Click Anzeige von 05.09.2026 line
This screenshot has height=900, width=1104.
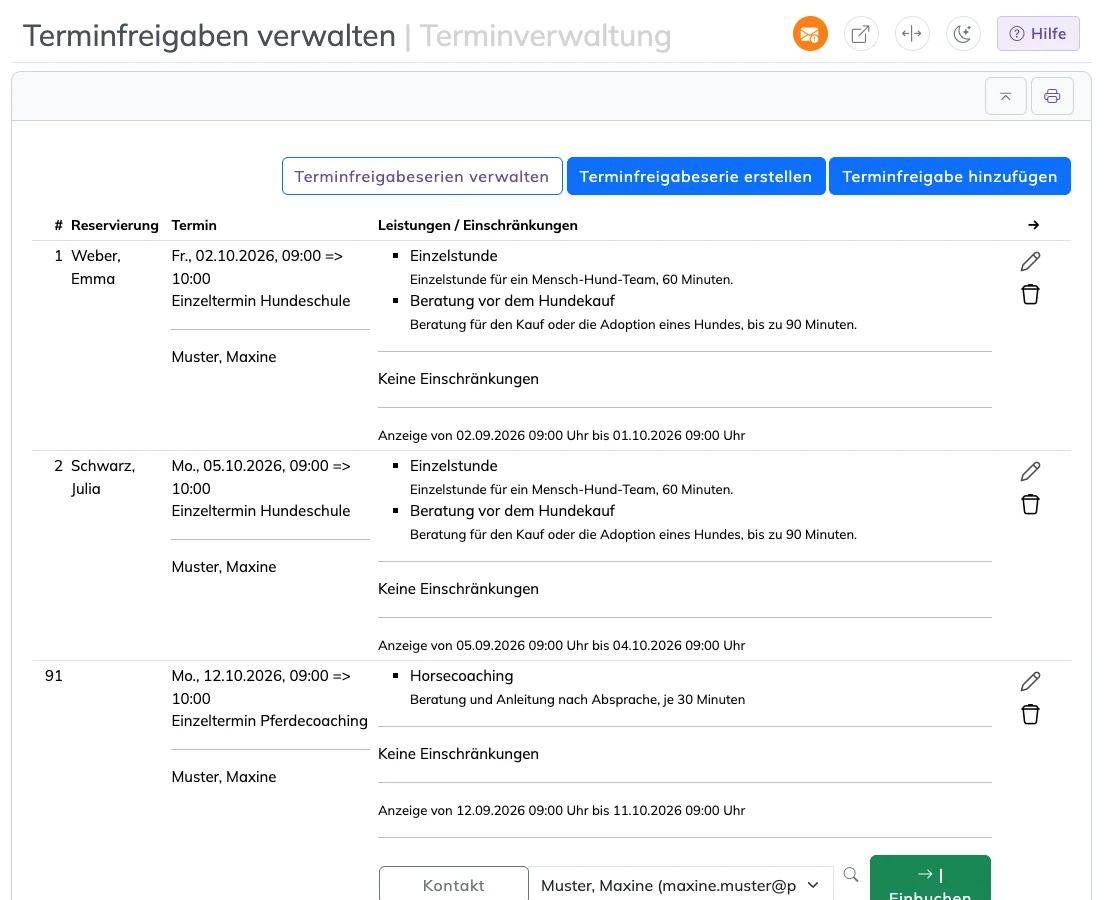561,645
